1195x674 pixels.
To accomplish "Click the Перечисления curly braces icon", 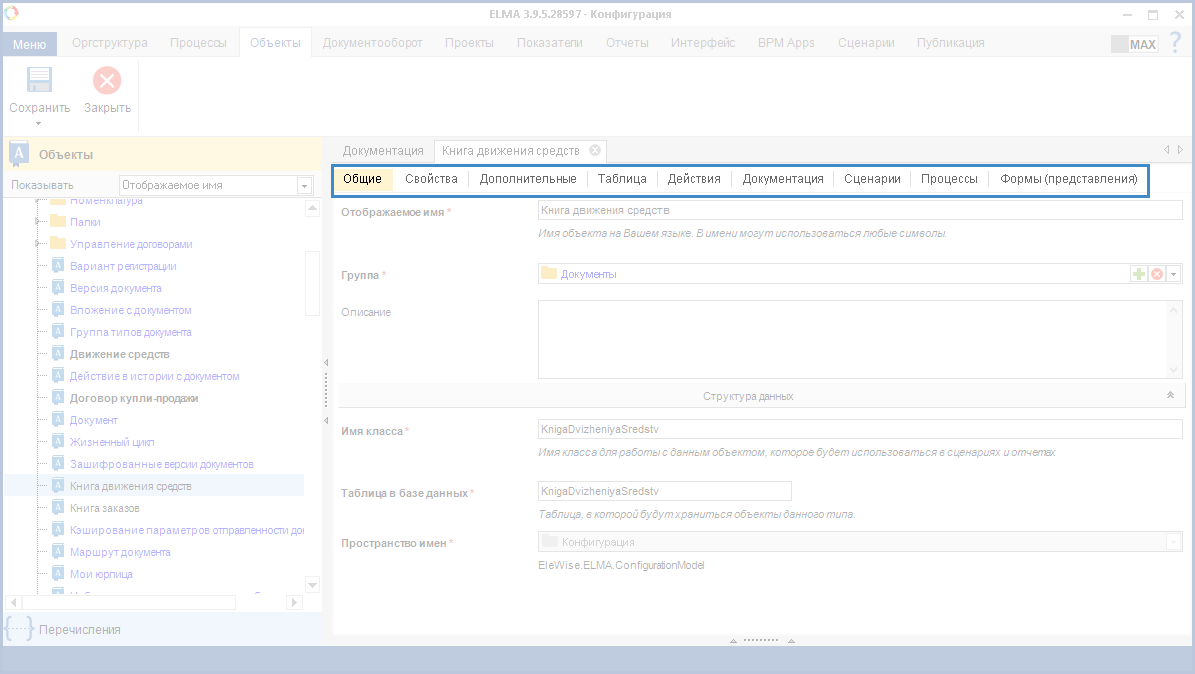I will click(x=20, y=629).
